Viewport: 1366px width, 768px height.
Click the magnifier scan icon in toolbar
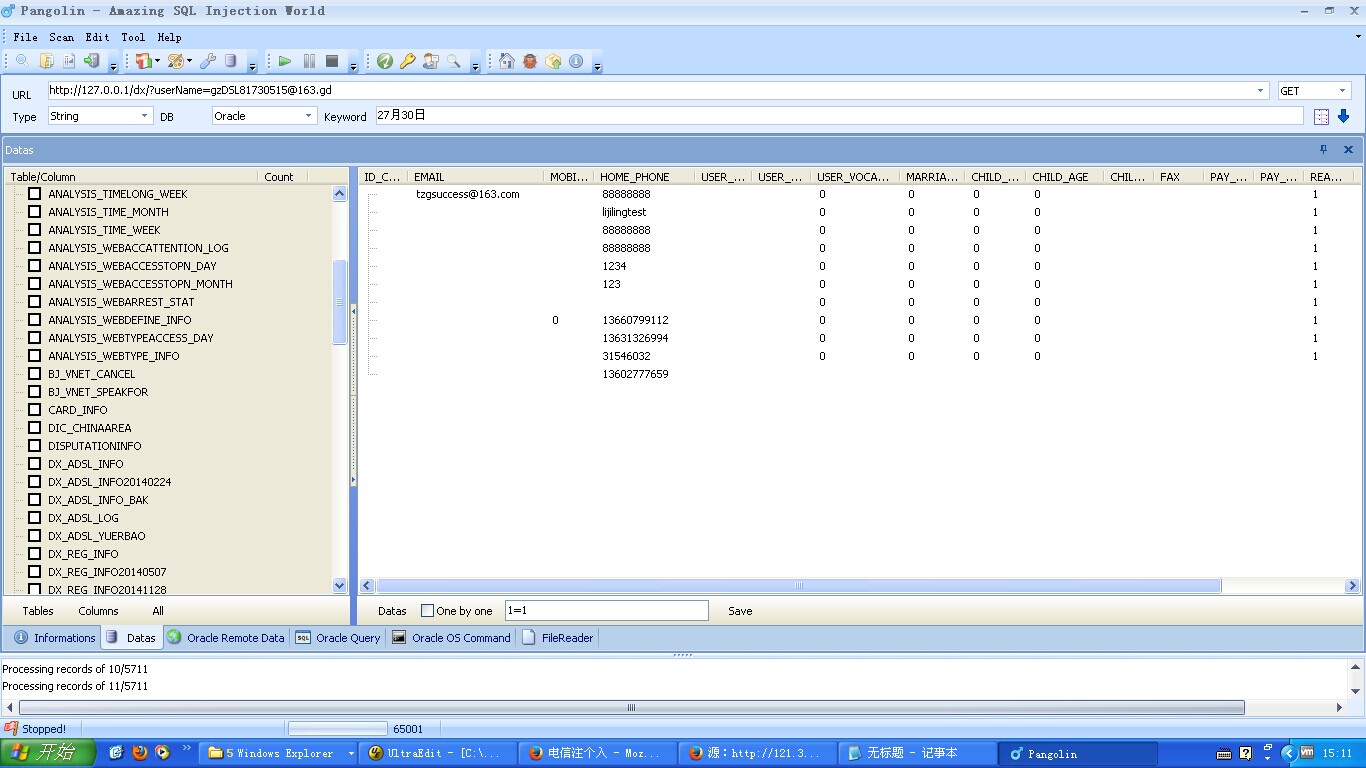point(22,62)
